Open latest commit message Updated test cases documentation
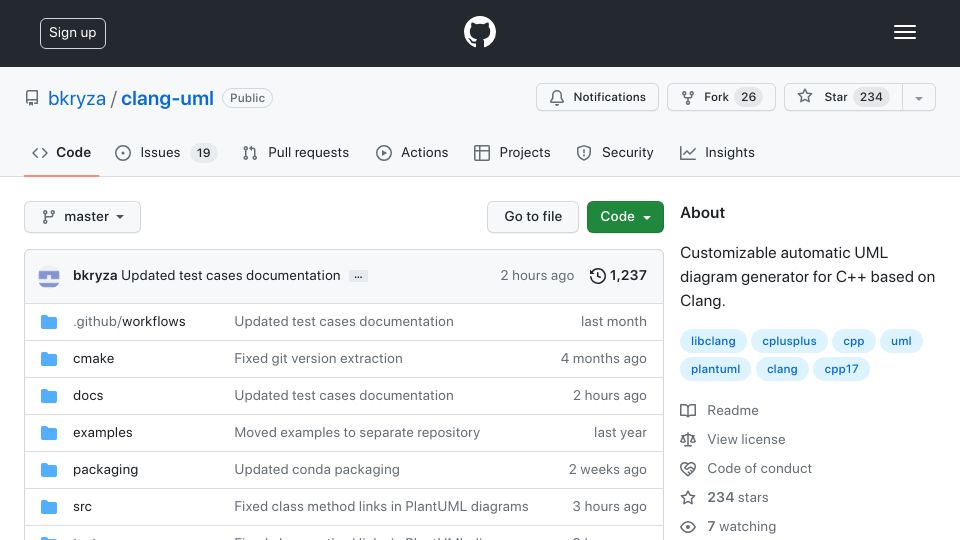This screenshot has width=960, height=540. (231, 276)
